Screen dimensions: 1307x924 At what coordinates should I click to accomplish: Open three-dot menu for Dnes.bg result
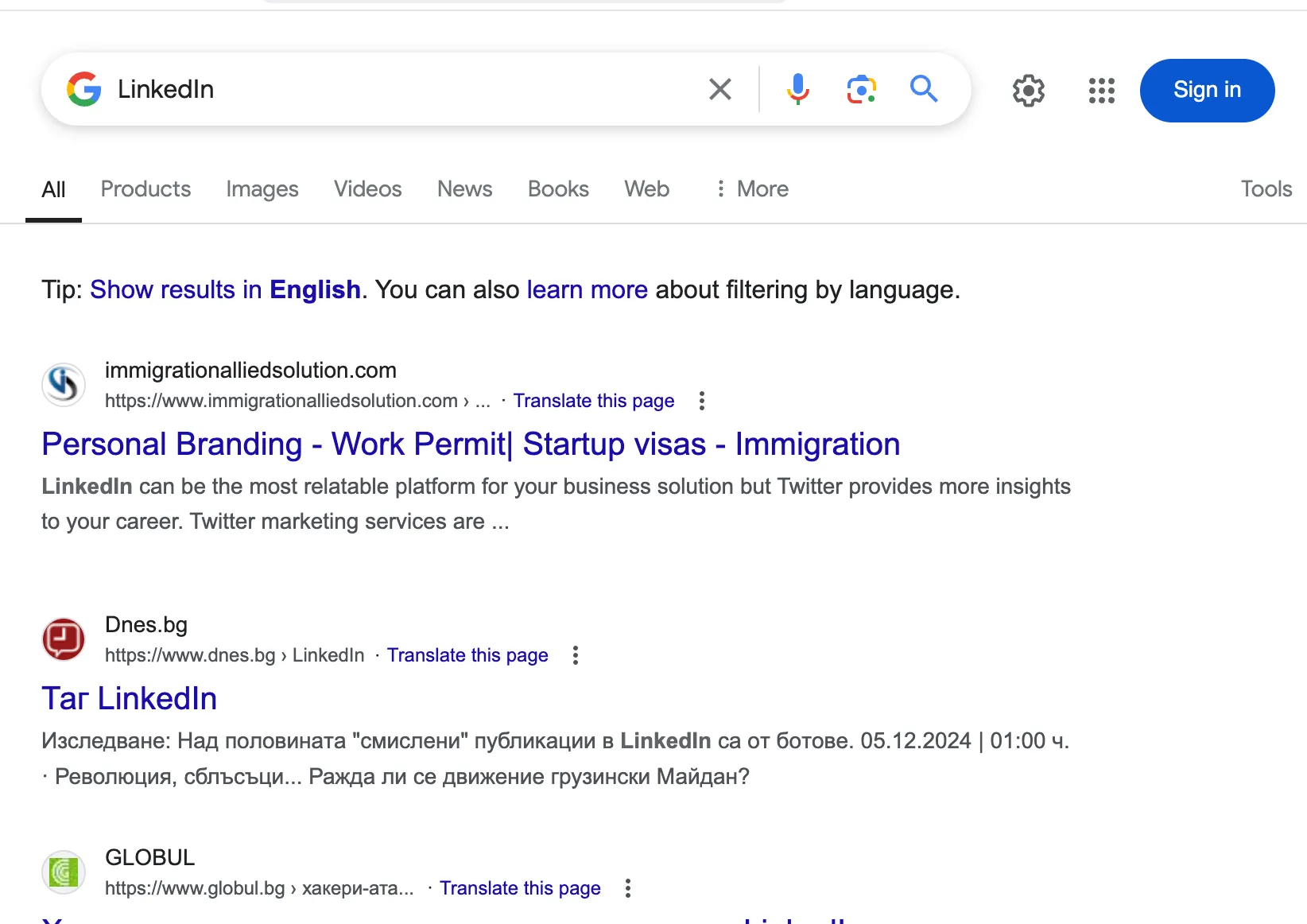576,655
